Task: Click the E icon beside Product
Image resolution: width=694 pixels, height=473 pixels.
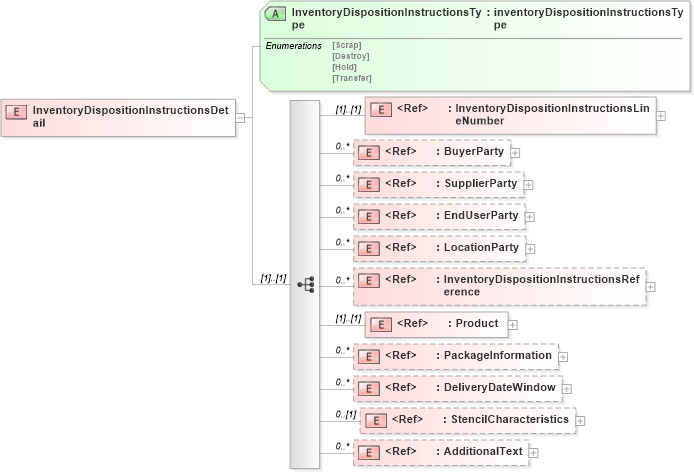Action: point(381,324)
